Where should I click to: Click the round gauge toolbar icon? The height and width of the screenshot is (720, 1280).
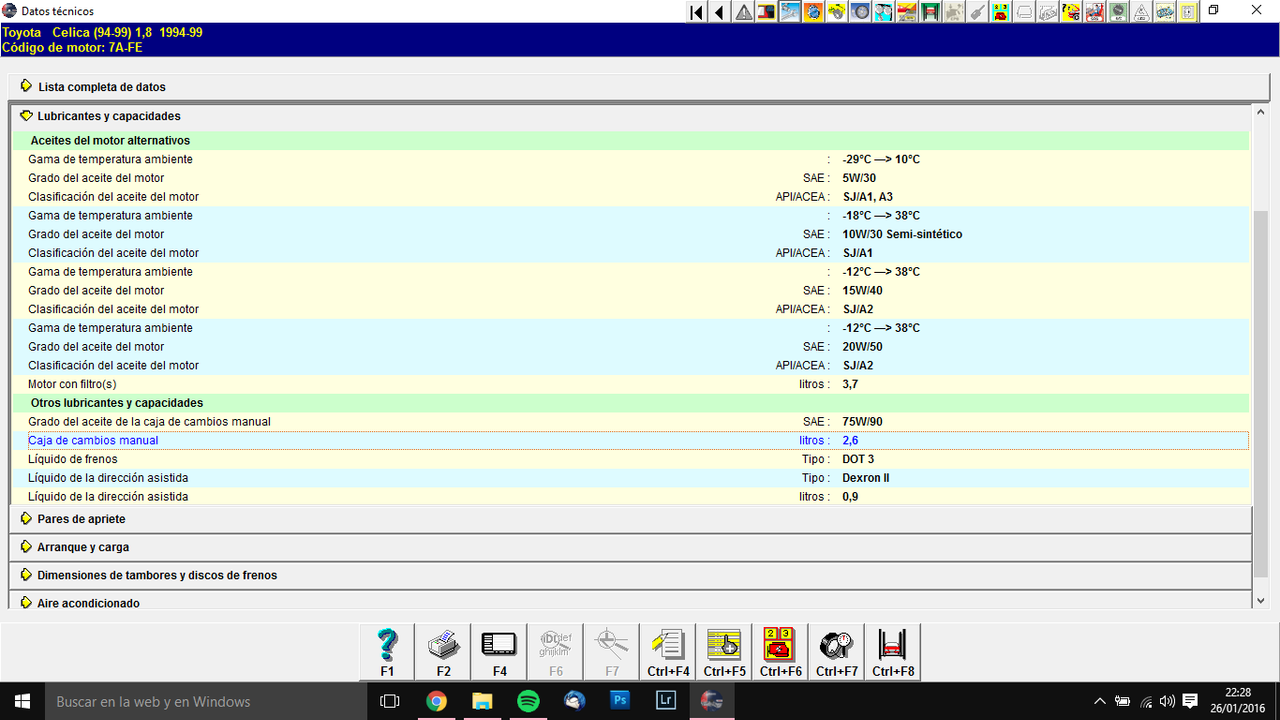(1117, 12)
